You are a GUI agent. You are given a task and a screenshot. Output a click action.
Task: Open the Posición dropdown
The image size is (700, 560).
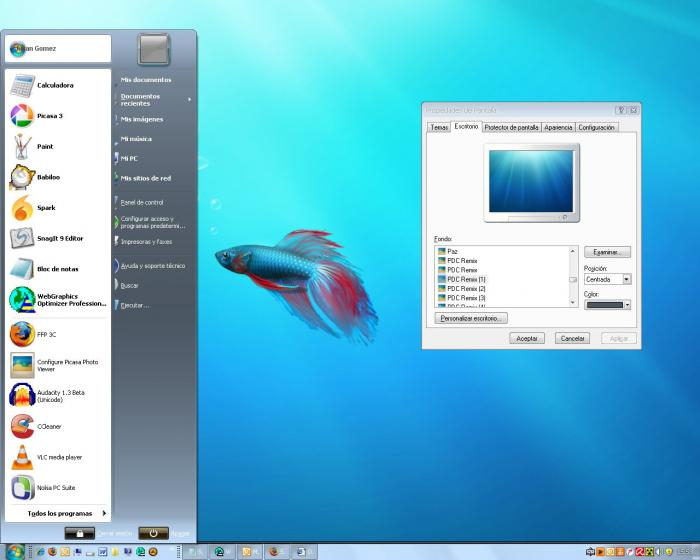(607, 279)
